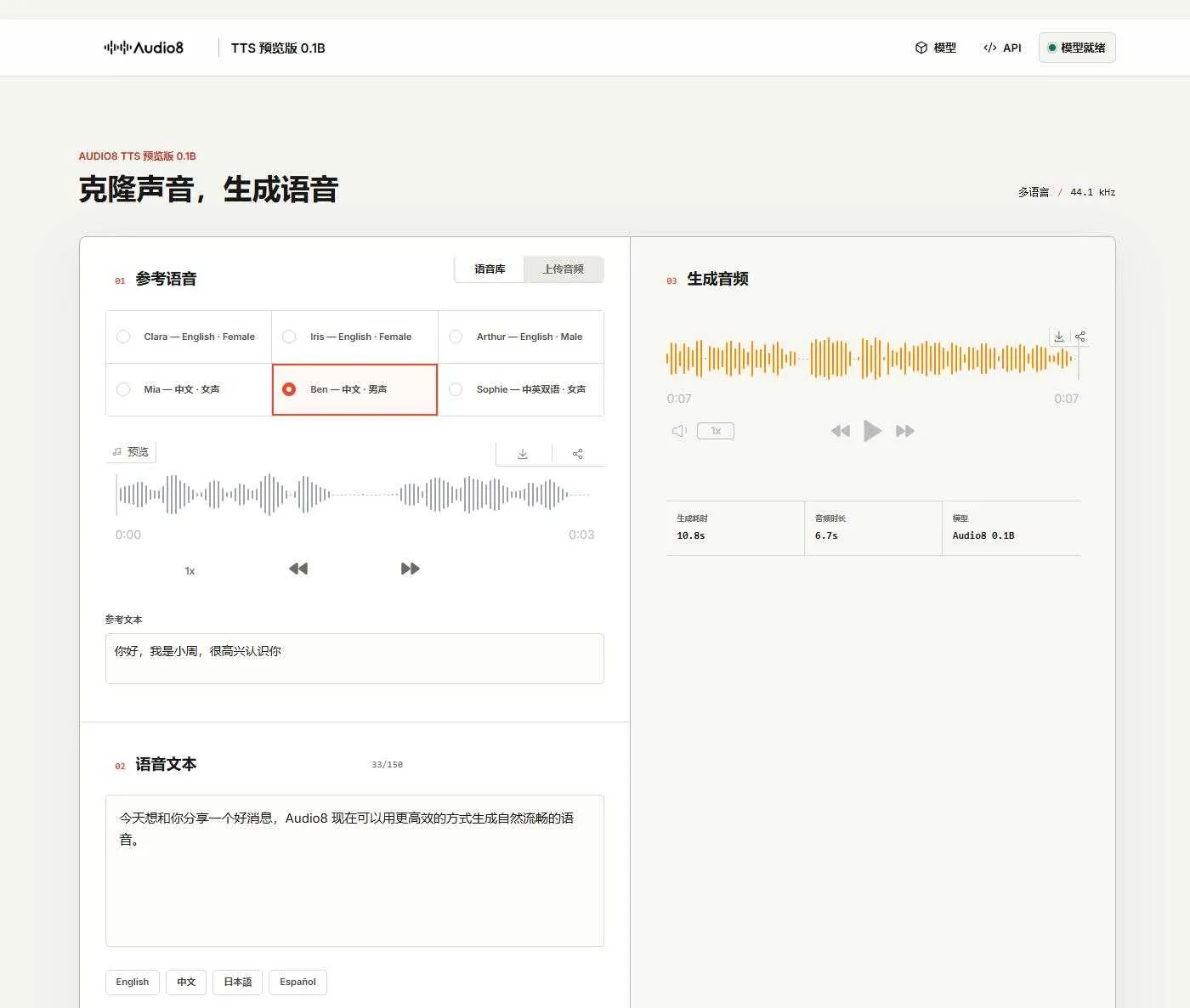Click the 44.1 kHz label
Viewport: 1190px width, 1008px height.
coord(1093,192)
